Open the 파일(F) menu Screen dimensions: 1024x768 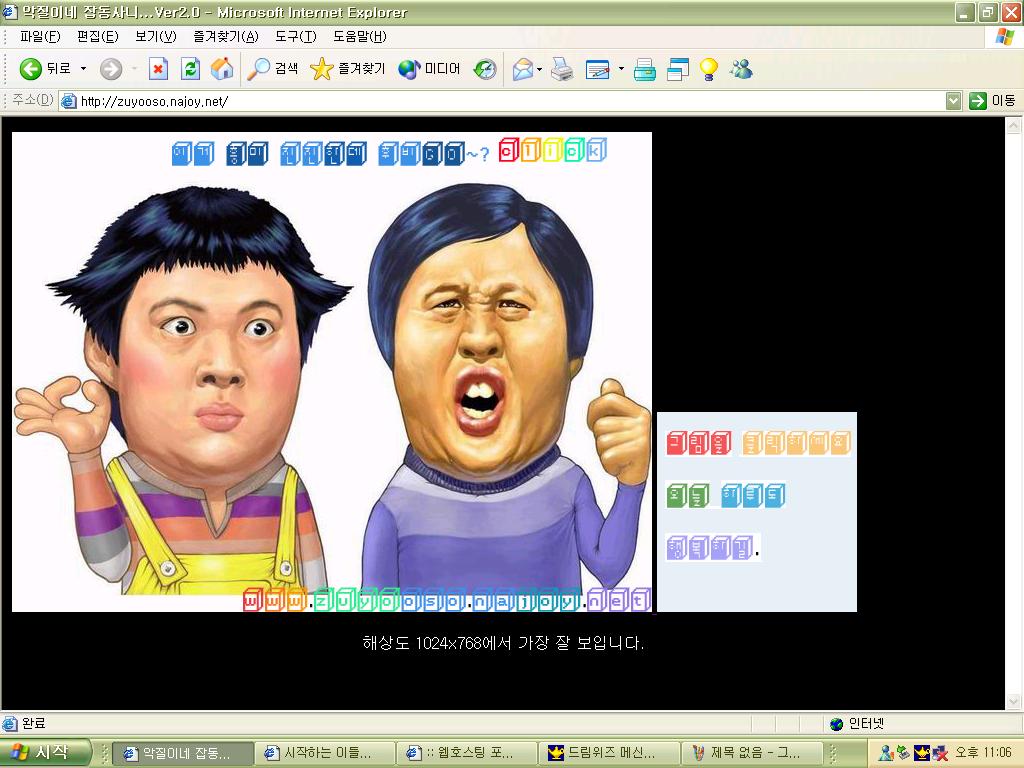[x=40, y=37]
